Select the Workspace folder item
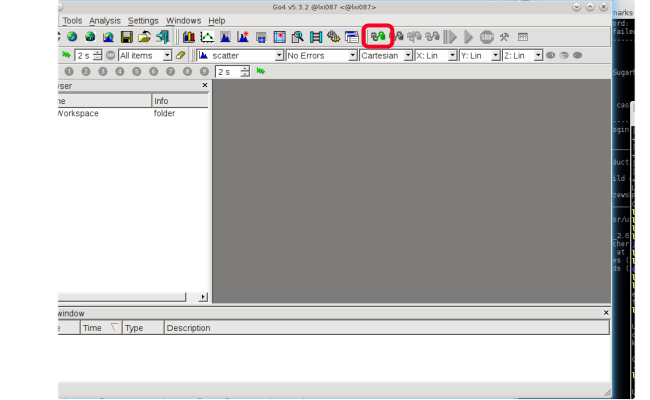 point(77,114)
